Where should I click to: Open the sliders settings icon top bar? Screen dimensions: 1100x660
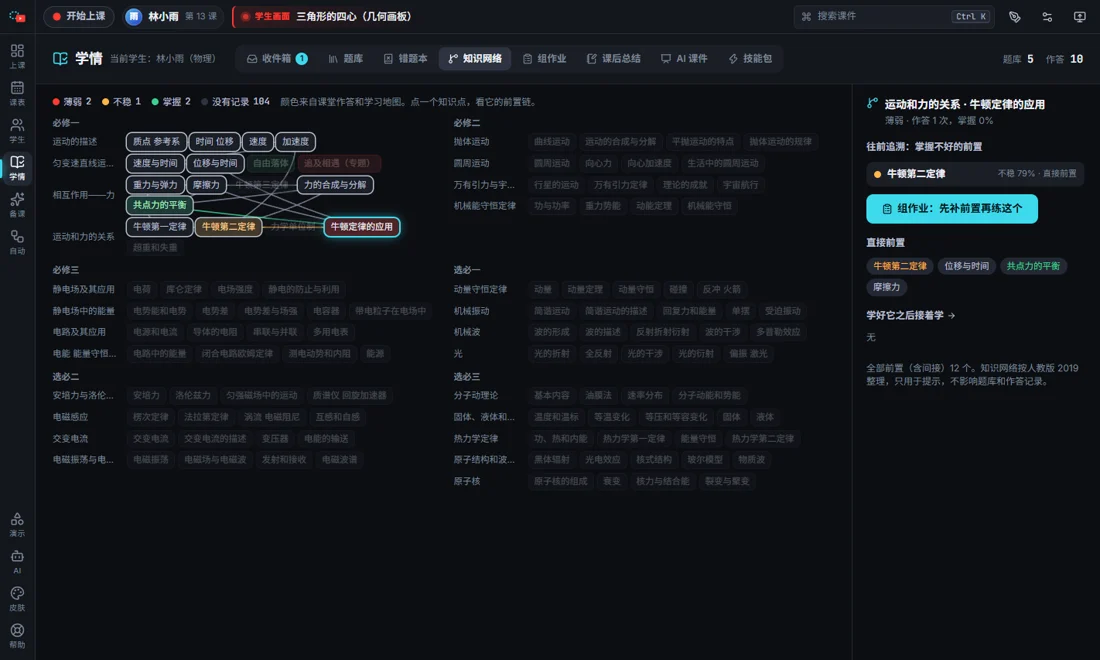(1047, 17)
